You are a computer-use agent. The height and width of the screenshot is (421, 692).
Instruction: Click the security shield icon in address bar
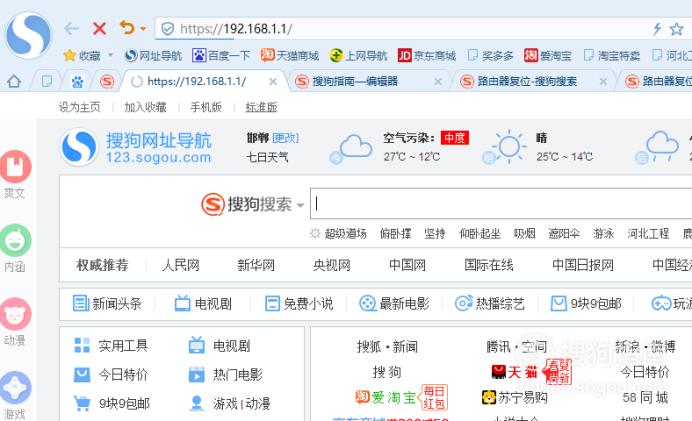click(167, 29)
